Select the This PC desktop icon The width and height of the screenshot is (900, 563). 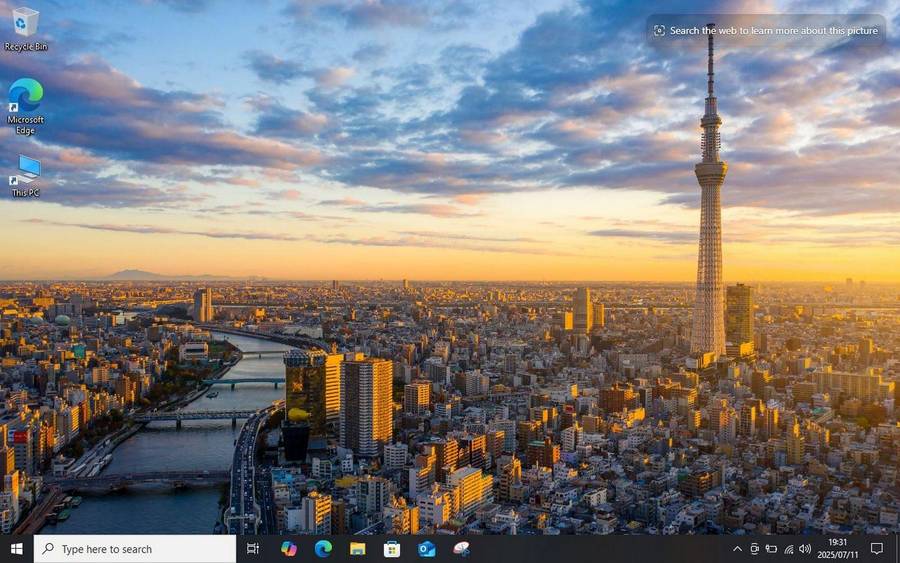(x=25, y=176)
